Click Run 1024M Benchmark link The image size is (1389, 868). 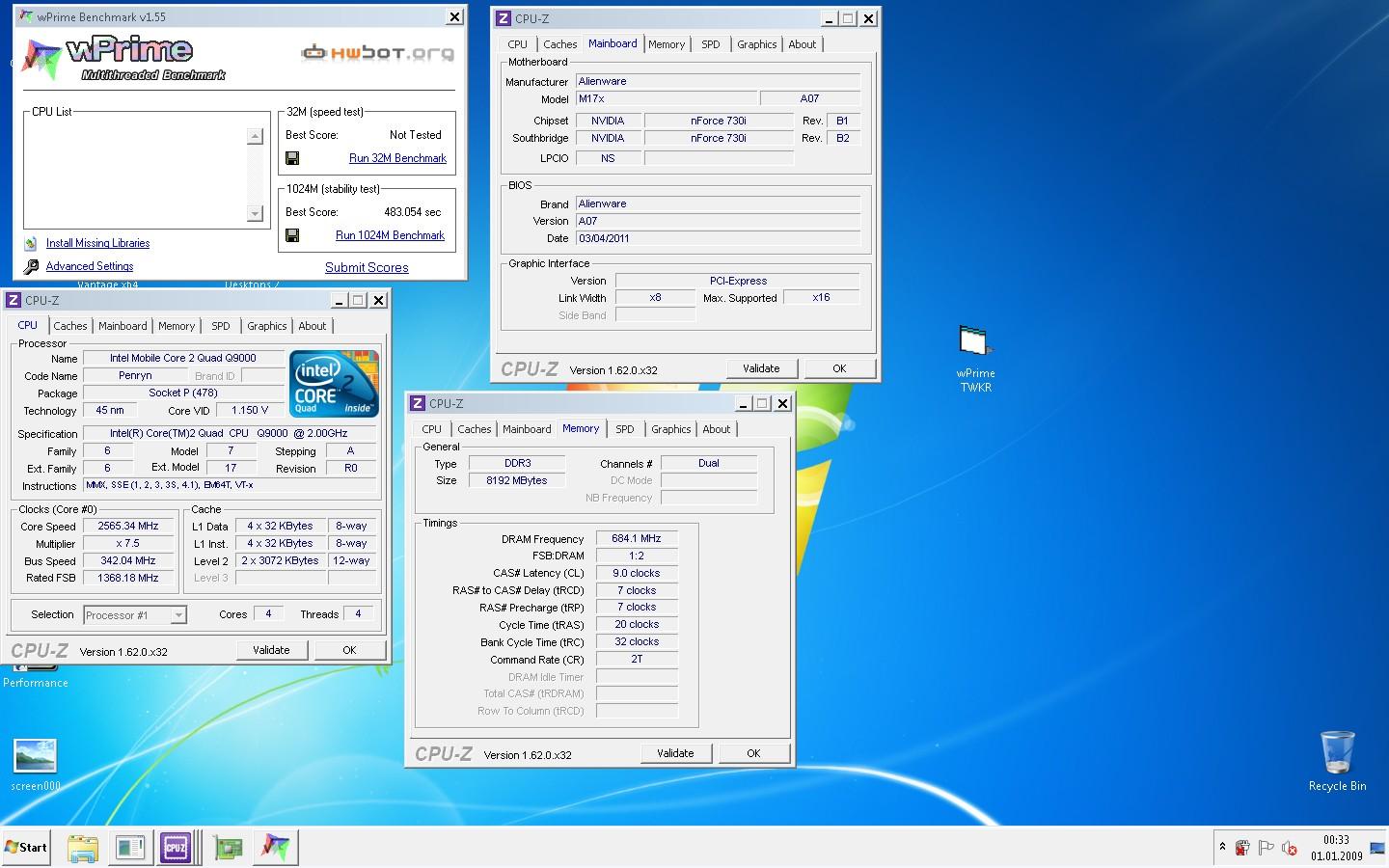click(390, 235)
